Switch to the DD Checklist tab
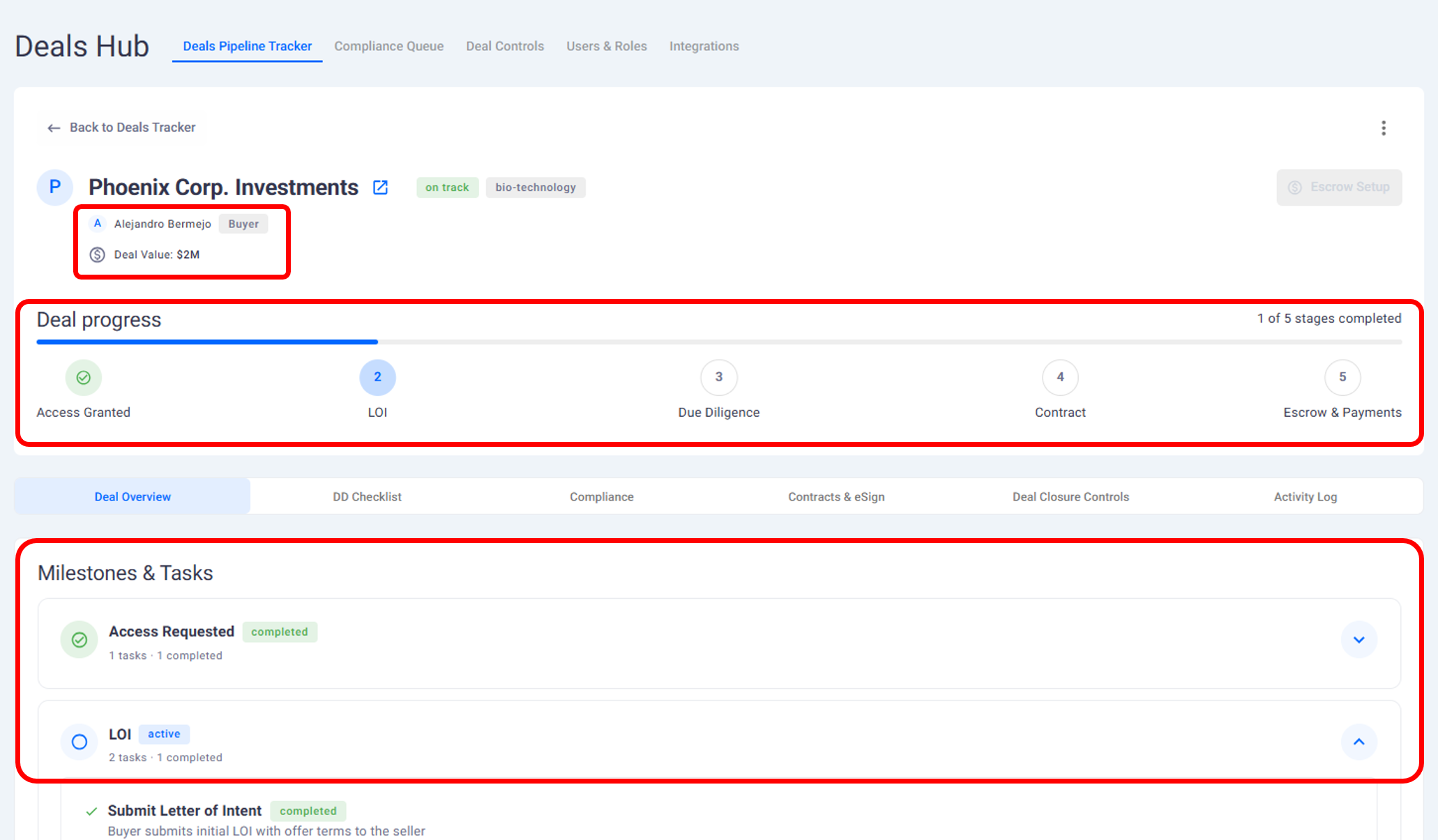 [x=367, y=496]
